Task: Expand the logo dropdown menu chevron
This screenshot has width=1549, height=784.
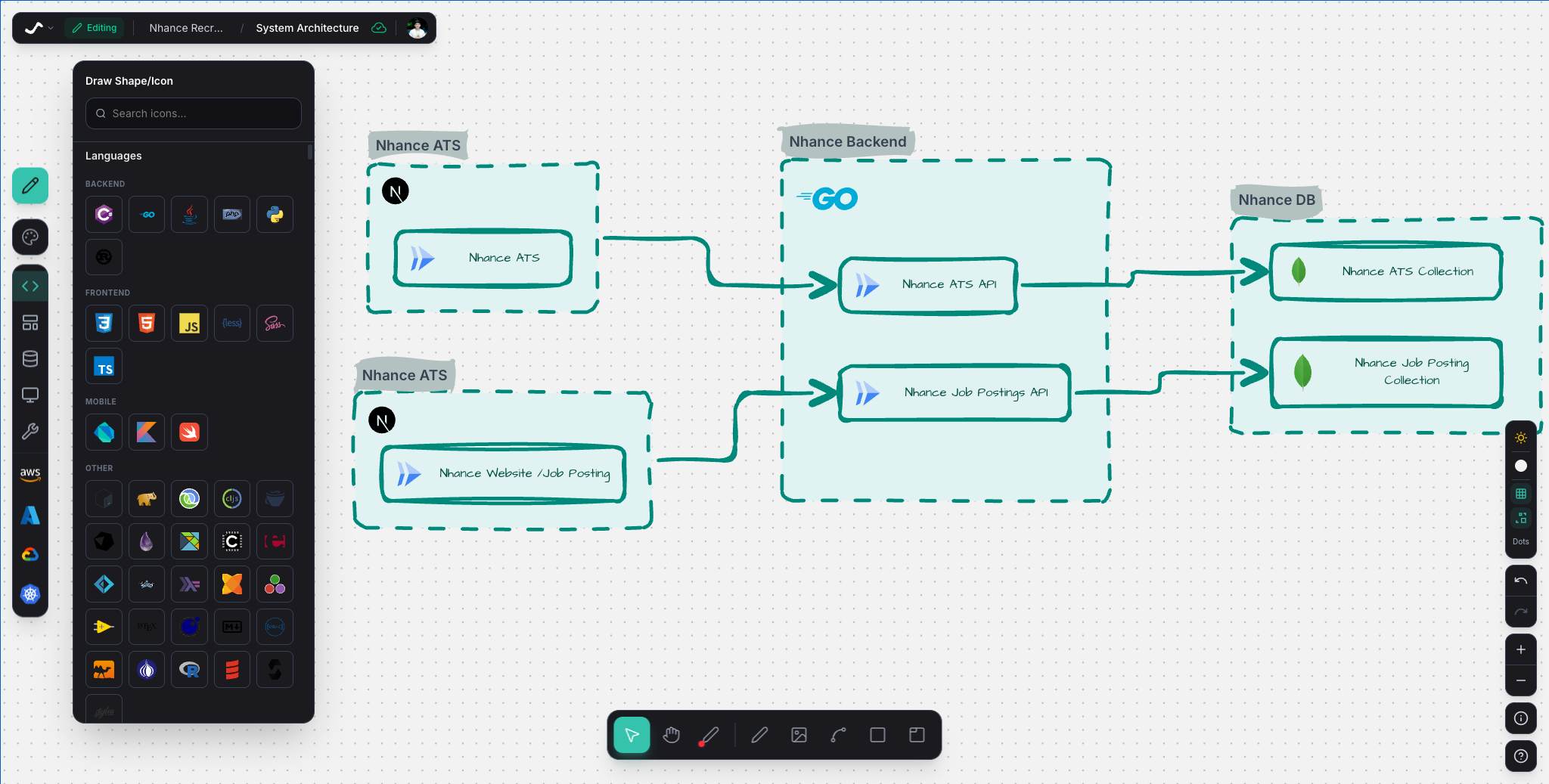Action: click(51, 28)
